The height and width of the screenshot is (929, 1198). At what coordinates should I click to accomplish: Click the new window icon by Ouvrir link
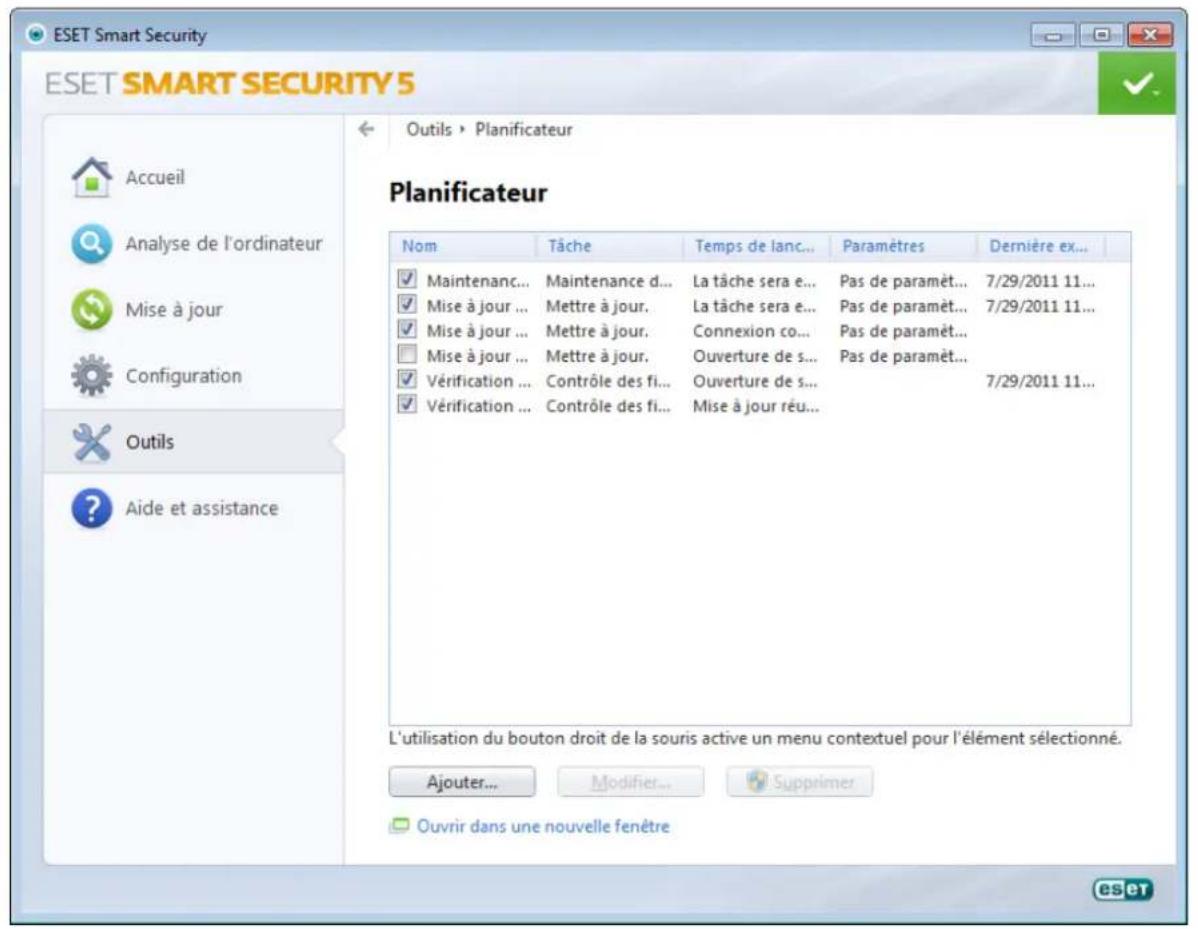point(400,826)
